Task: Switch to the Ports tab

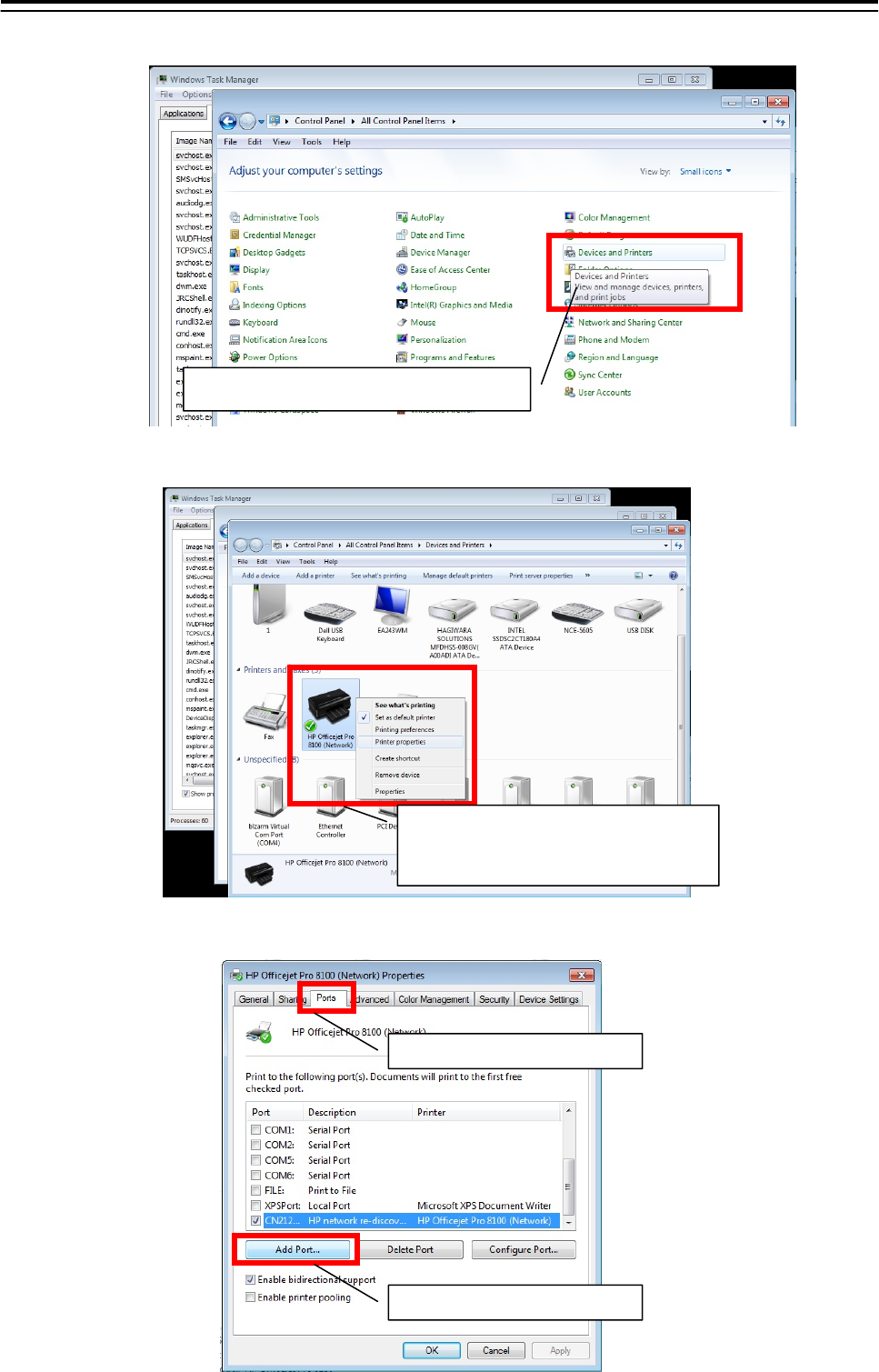Action: pyautogui.click(x=326, y=998)
